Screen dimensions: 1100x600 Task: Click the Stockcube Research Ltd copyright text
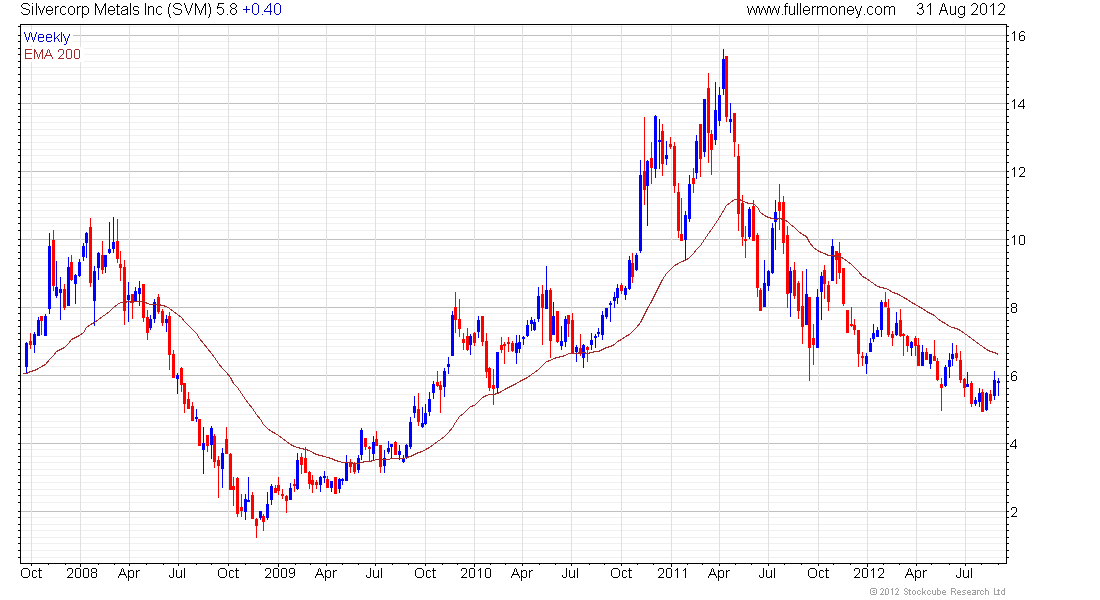937,592
